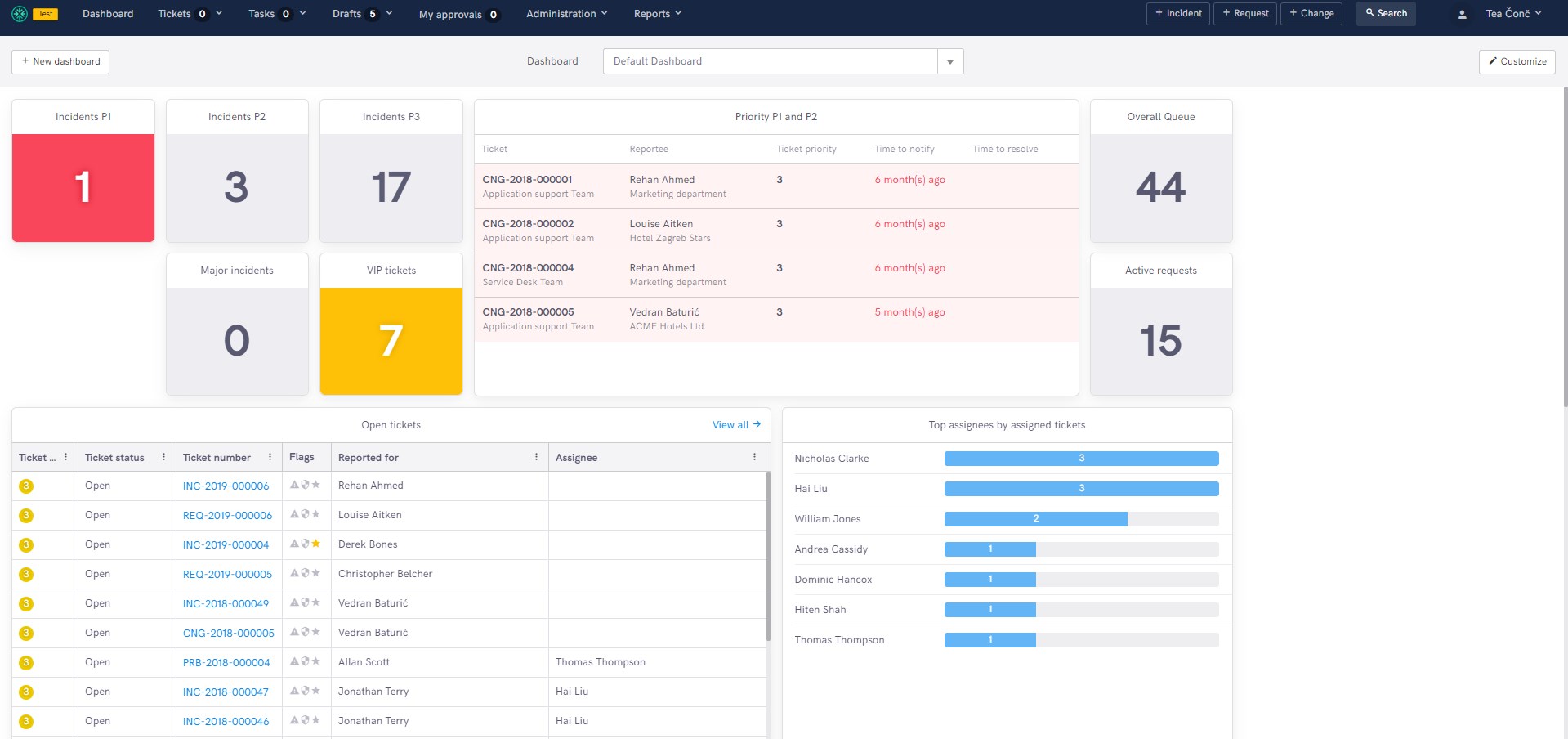1568x739 pixels.
Task: Click the yellow VIP tickets tile
Action: 391,341
